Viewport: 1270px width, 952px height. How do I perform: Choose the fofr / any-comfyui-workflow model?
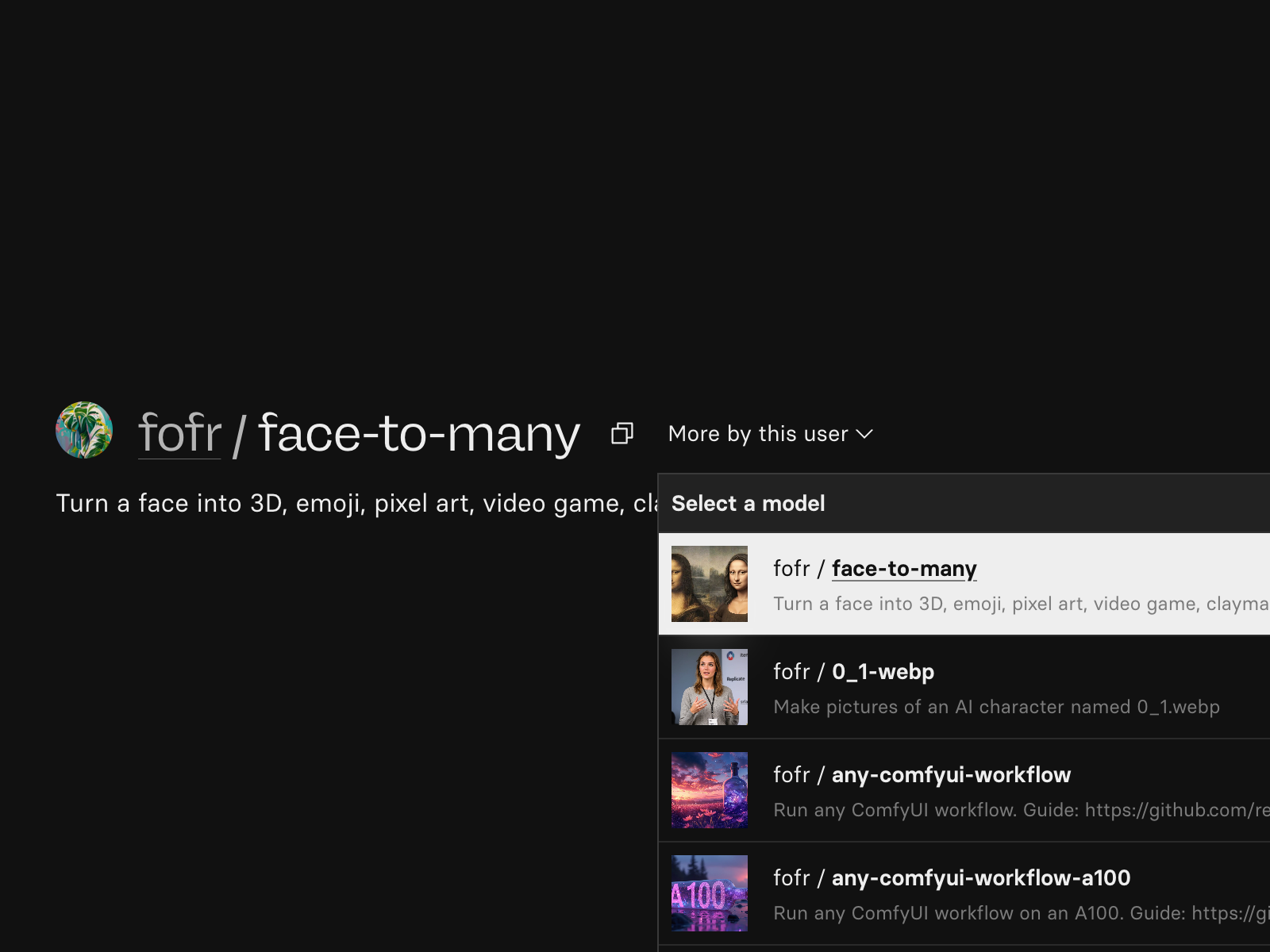(x=964, y=790)
